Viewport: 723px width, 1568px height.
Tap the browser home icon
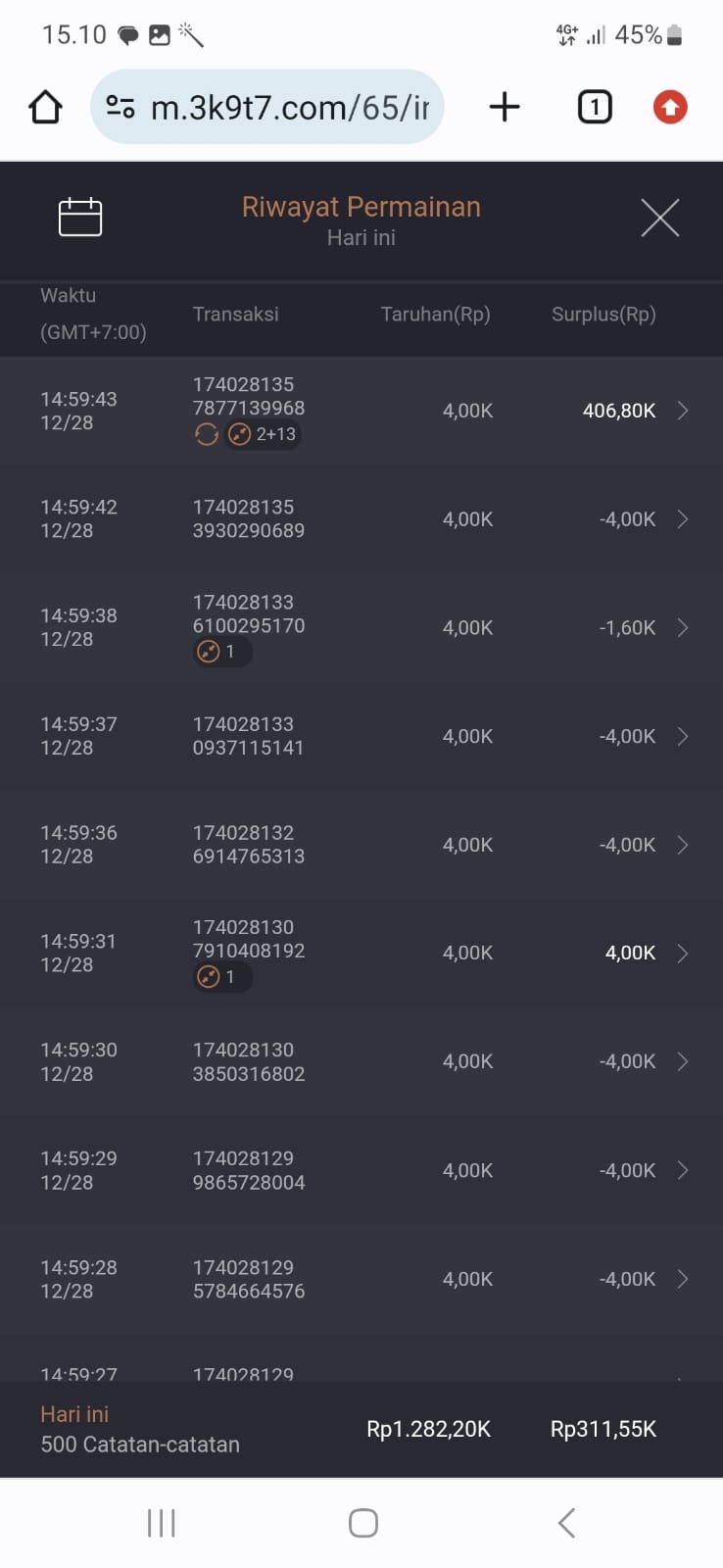pyautogui.click(x=45, y=107)
